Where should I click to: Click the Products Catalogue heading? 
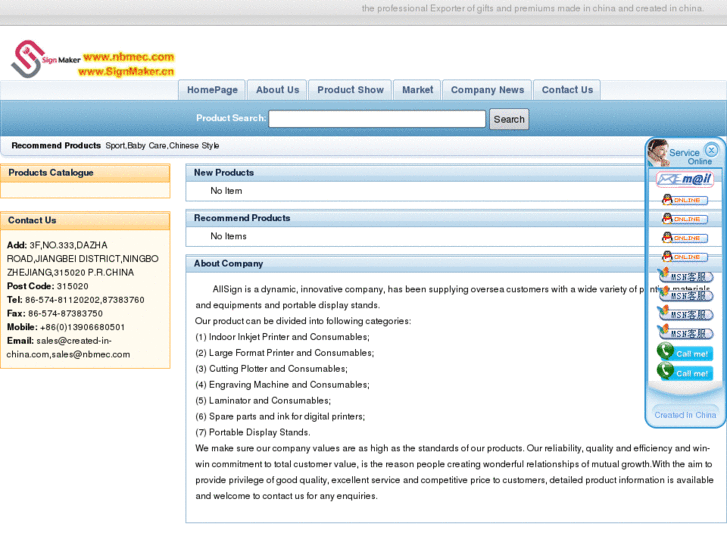51,173
